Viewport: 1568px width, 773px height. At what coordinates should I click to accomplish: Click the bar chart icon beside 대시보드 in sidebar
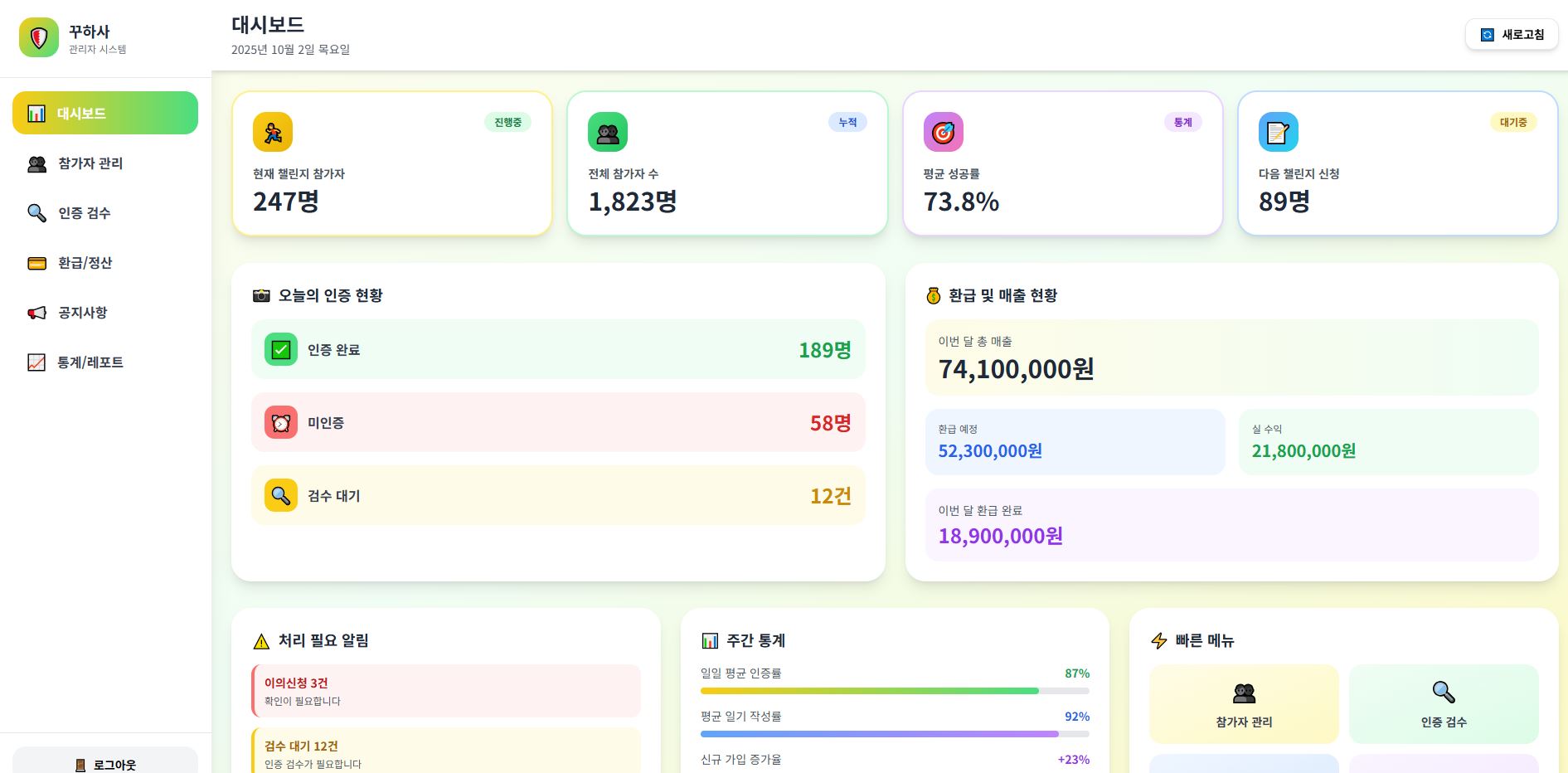pyautogui.click(x=36, y=114)
